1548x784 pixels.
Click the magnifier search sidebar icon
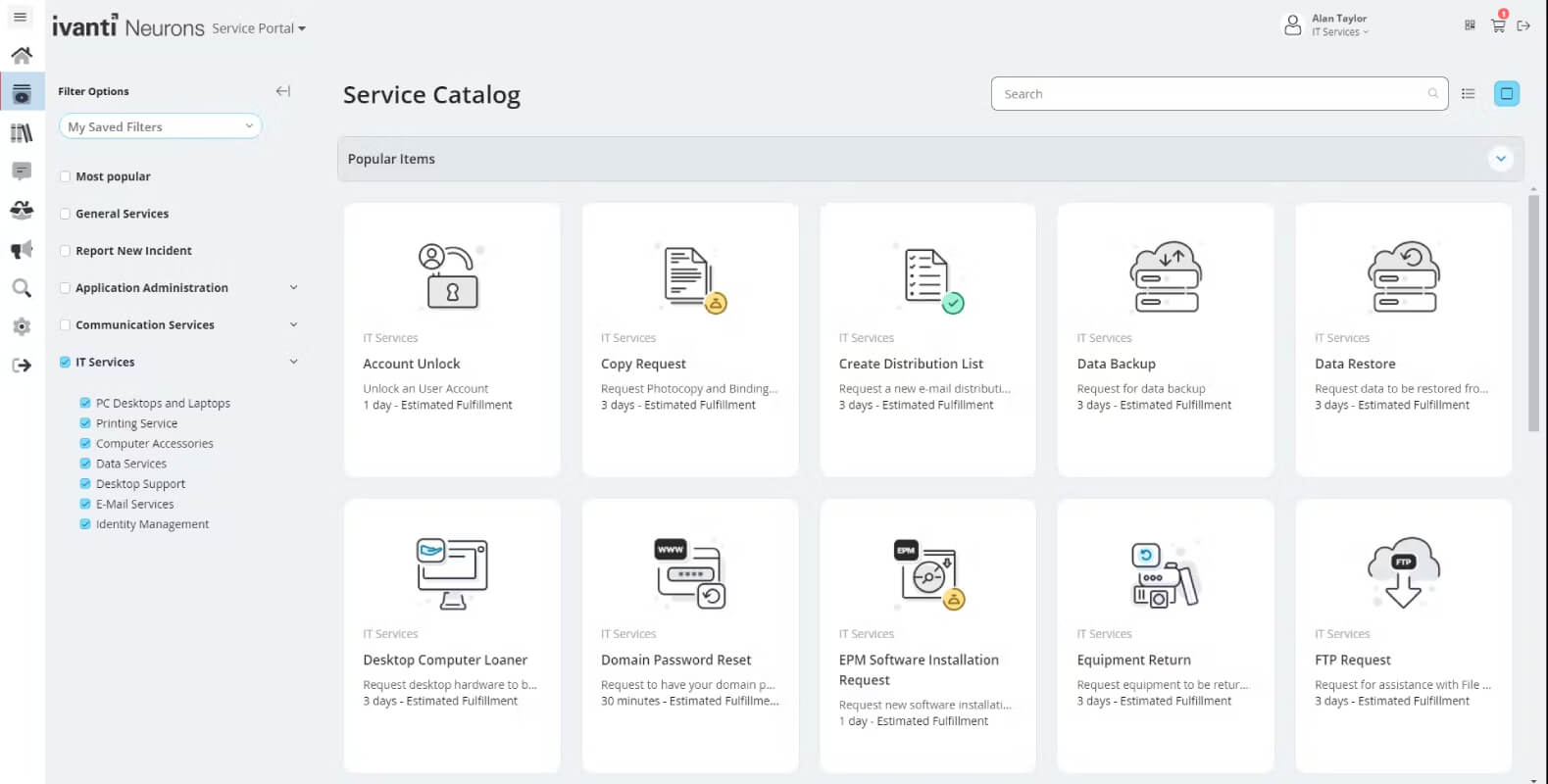pyautogui.click(x=22, y=288)
